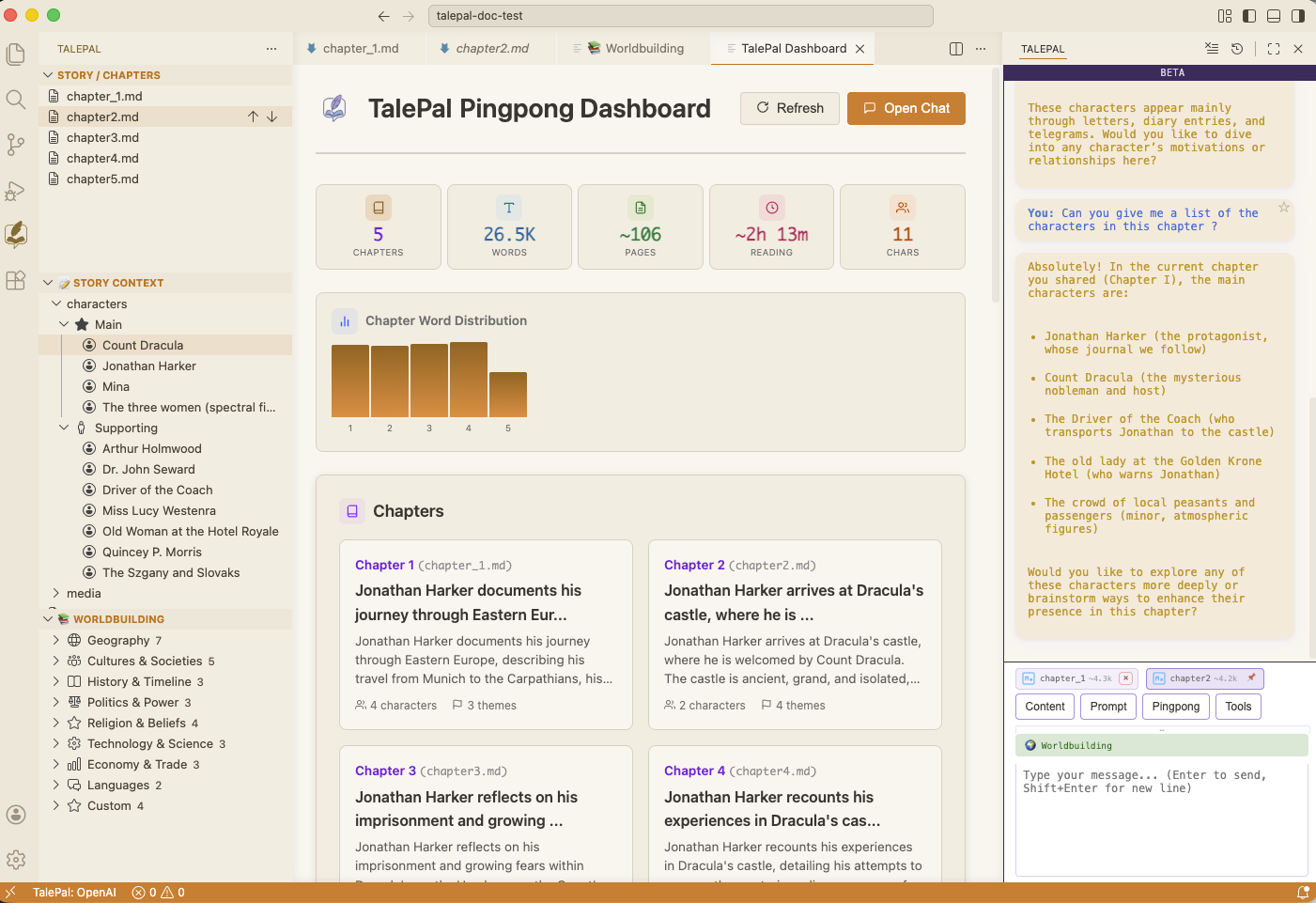Focus the chat message input box
Screen dimensions: 1316x903
(x=1162, y=817)
